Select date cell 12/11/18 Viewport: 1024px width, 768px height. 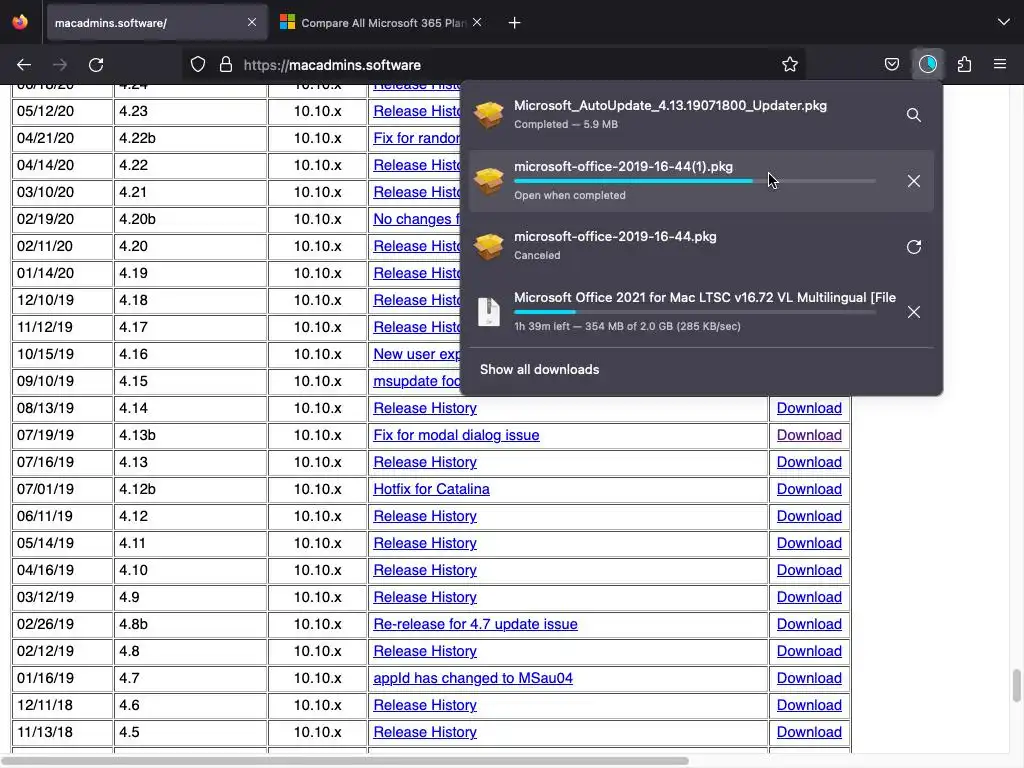coord(62,705)
